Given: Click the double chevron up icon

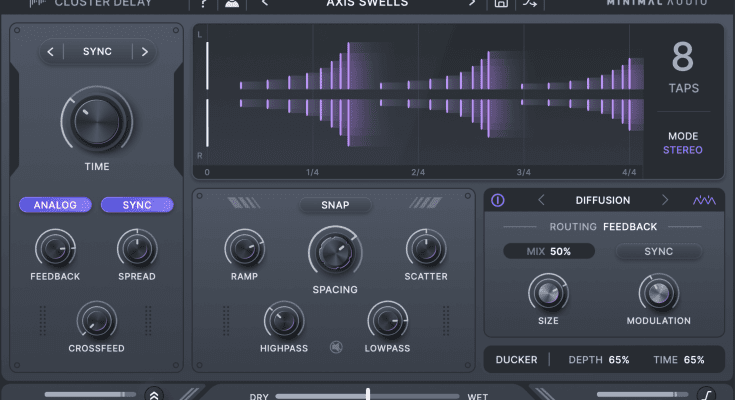Looking at the screenshot, I should pos(154,395).
